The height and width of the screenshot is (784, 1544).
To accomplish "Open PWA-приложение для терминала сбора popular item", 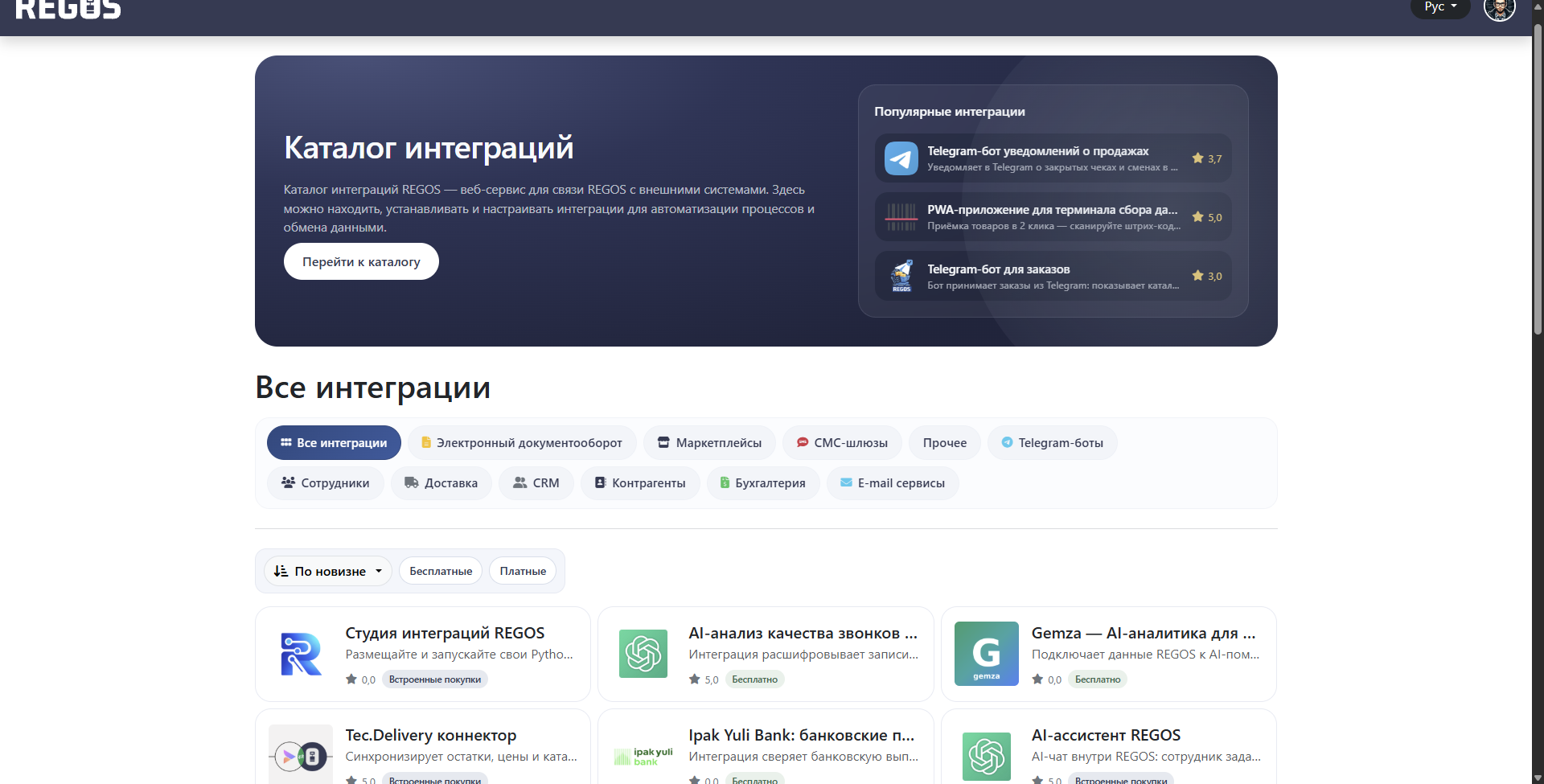I will 1053,217.
